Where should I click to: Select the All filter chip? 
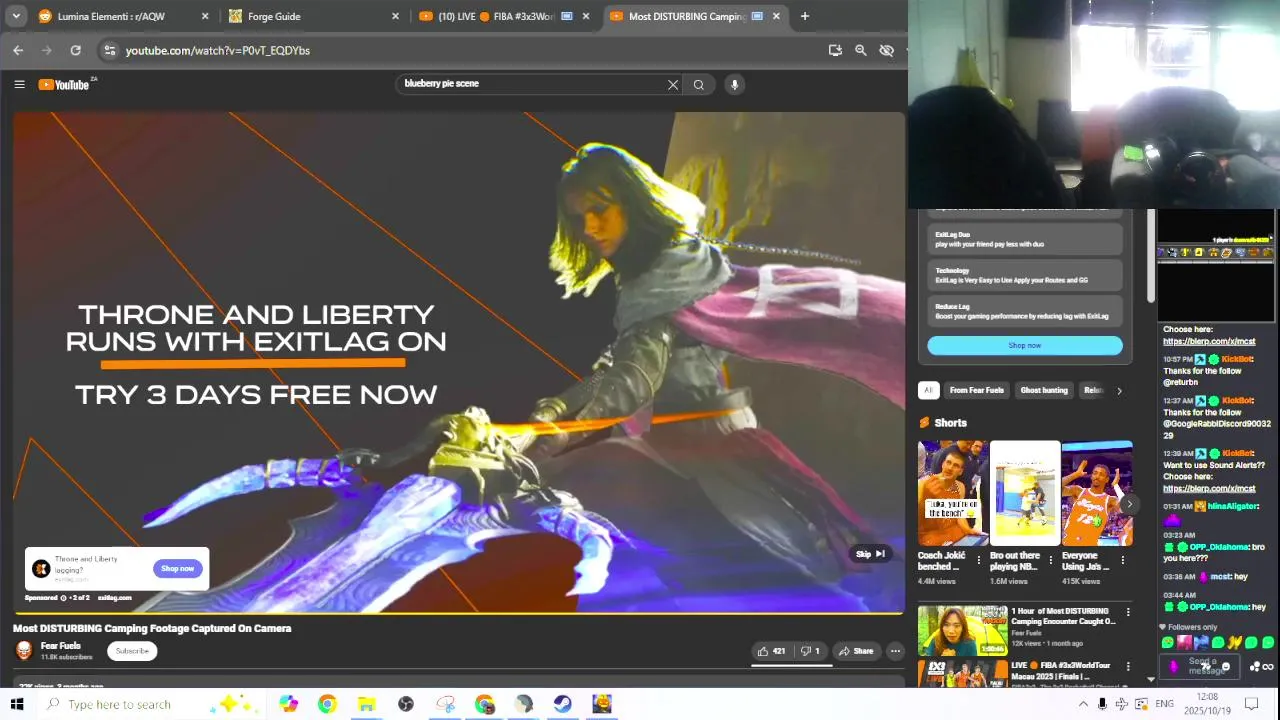[x=928, y=391]
